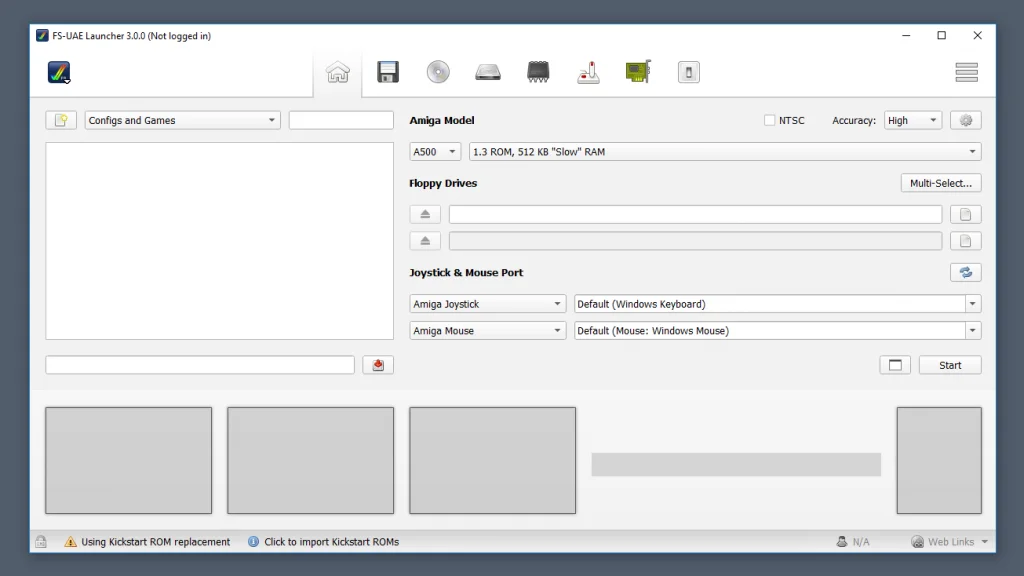
Task: Open the Amiga model settings gear
Action: [x=966, y=120]
